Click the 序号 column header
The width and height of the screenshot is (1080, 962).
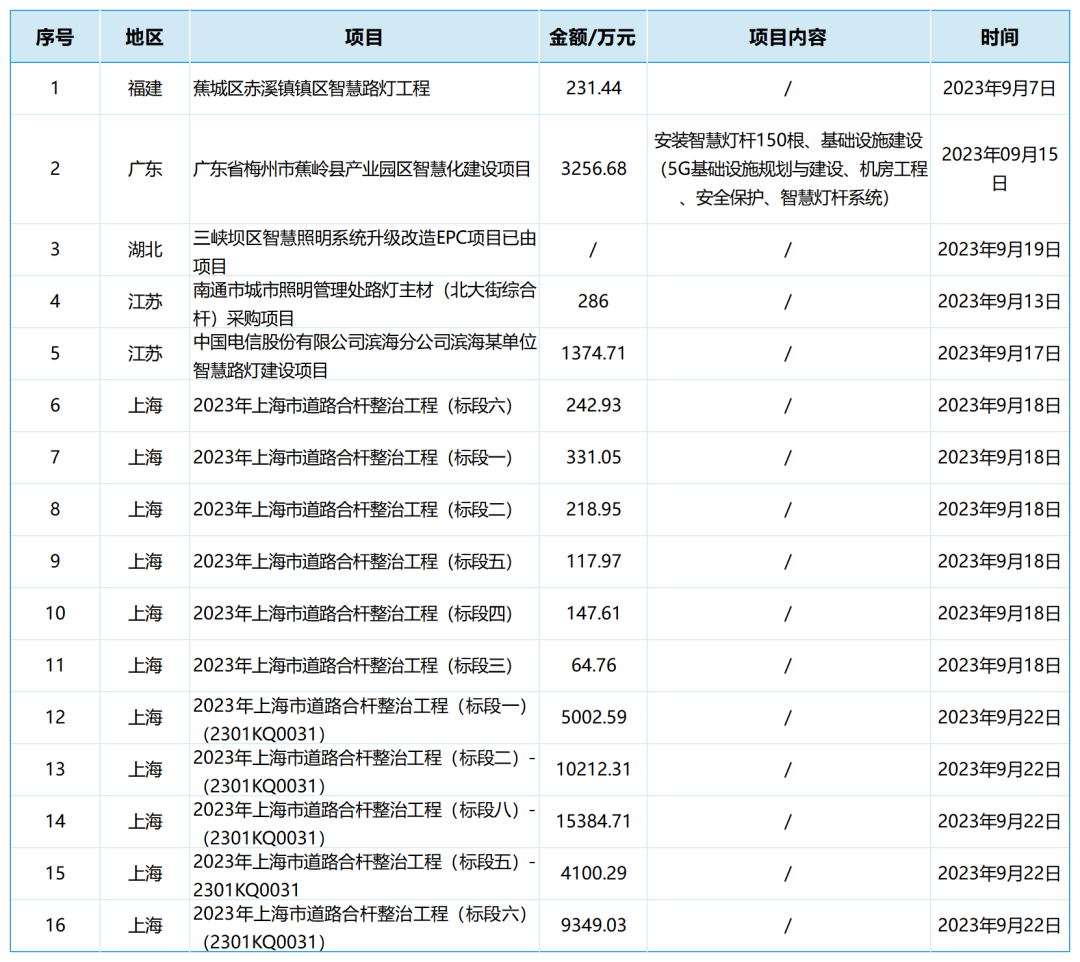point(55,38)
